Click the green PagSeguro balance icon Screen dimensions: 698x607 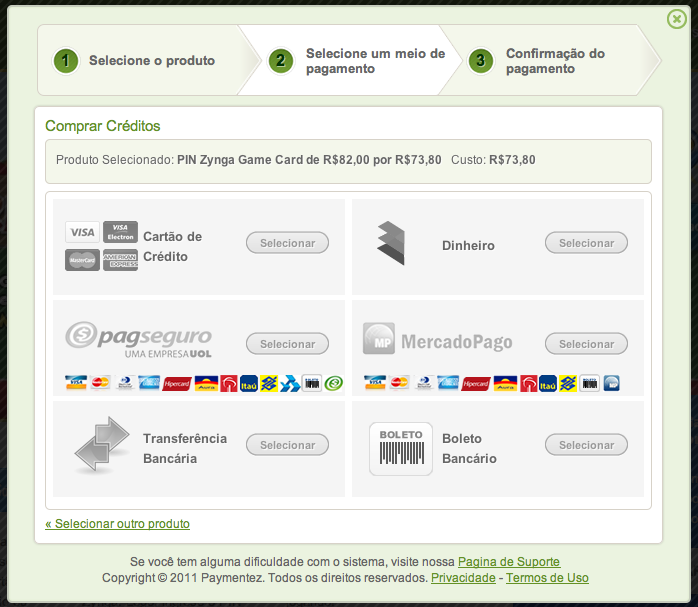pyautogui.click(x=333, y=383)
